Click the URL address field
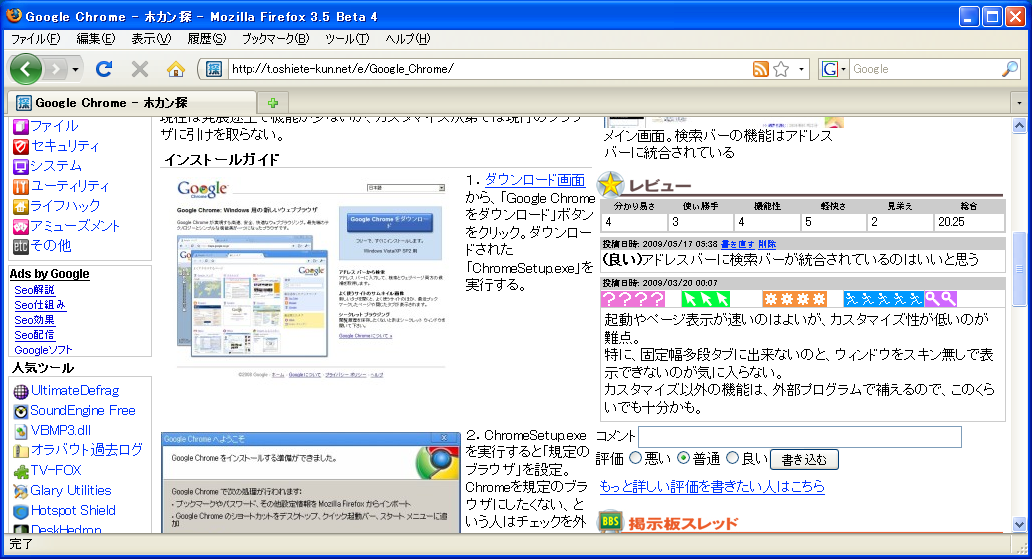 (490, 68)
